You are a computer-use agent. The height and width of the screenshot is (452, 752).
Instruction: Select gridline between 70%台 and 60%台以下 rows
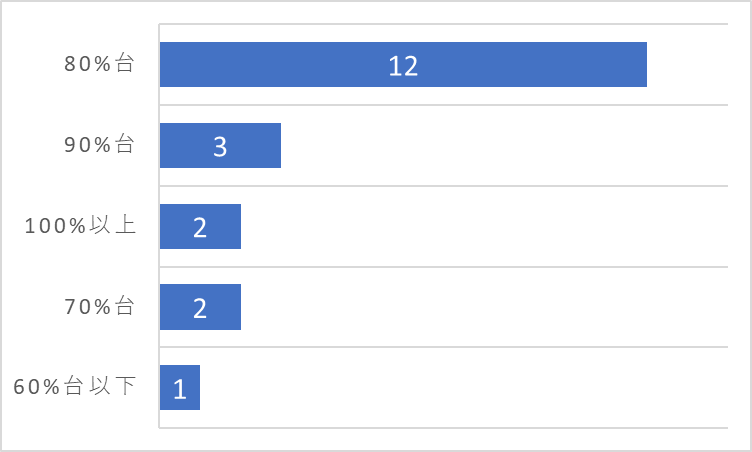[x=444, y=347]
